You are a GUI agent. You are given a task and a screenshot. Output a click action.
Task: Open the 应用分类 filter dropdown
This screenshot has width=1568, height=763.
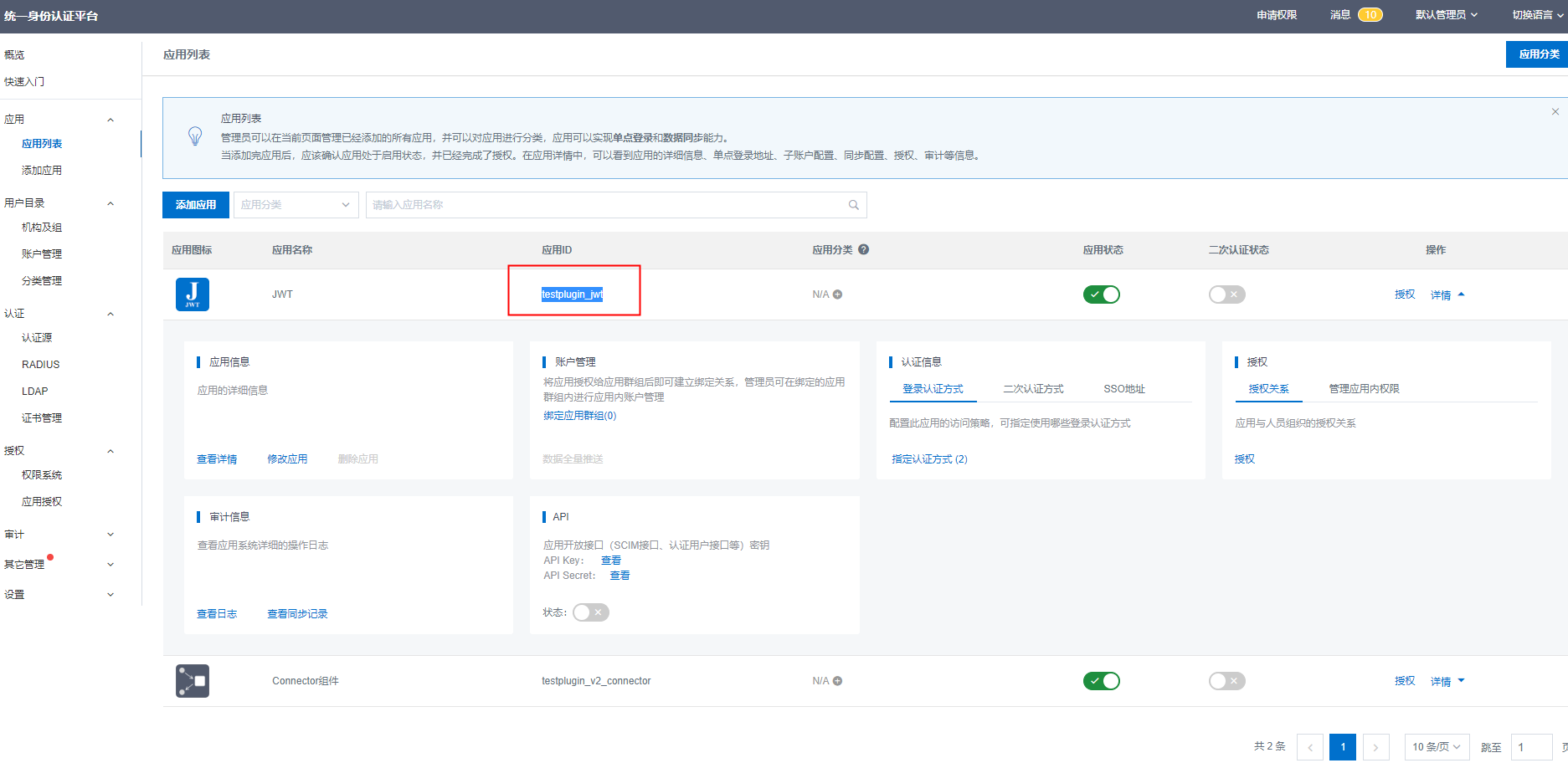296,205
